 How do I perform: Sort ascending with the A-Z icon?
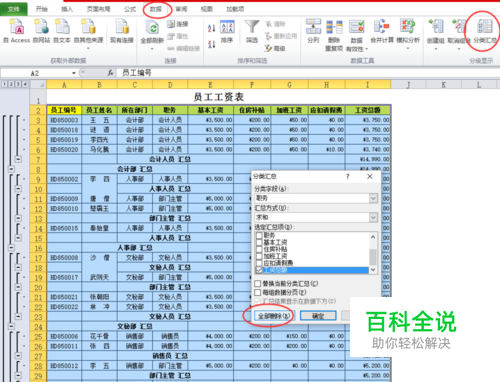click(211, 28)
